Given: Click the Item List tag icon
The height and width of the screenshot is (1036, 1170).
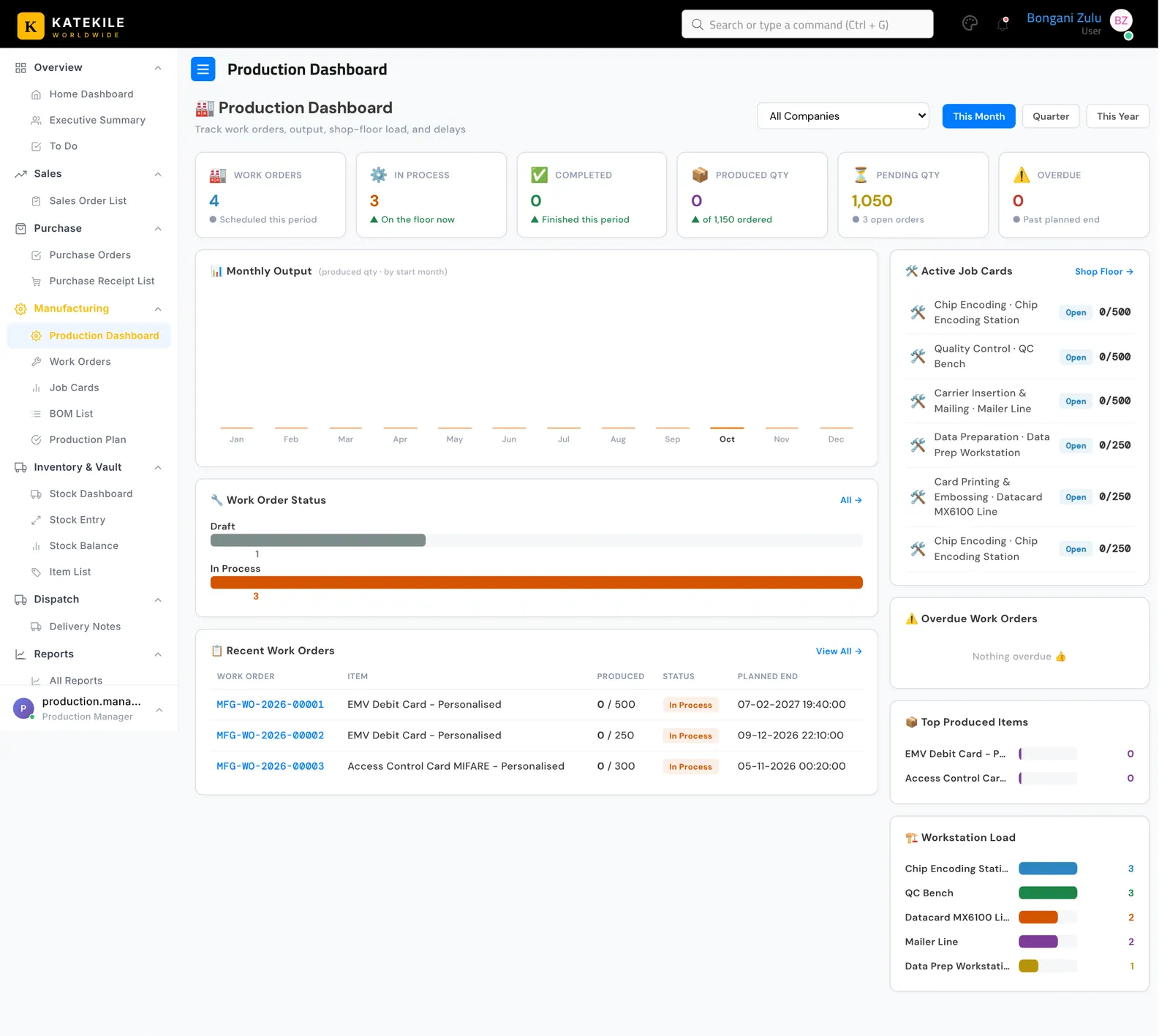Looking at the screenshot, I should (36, 572).
